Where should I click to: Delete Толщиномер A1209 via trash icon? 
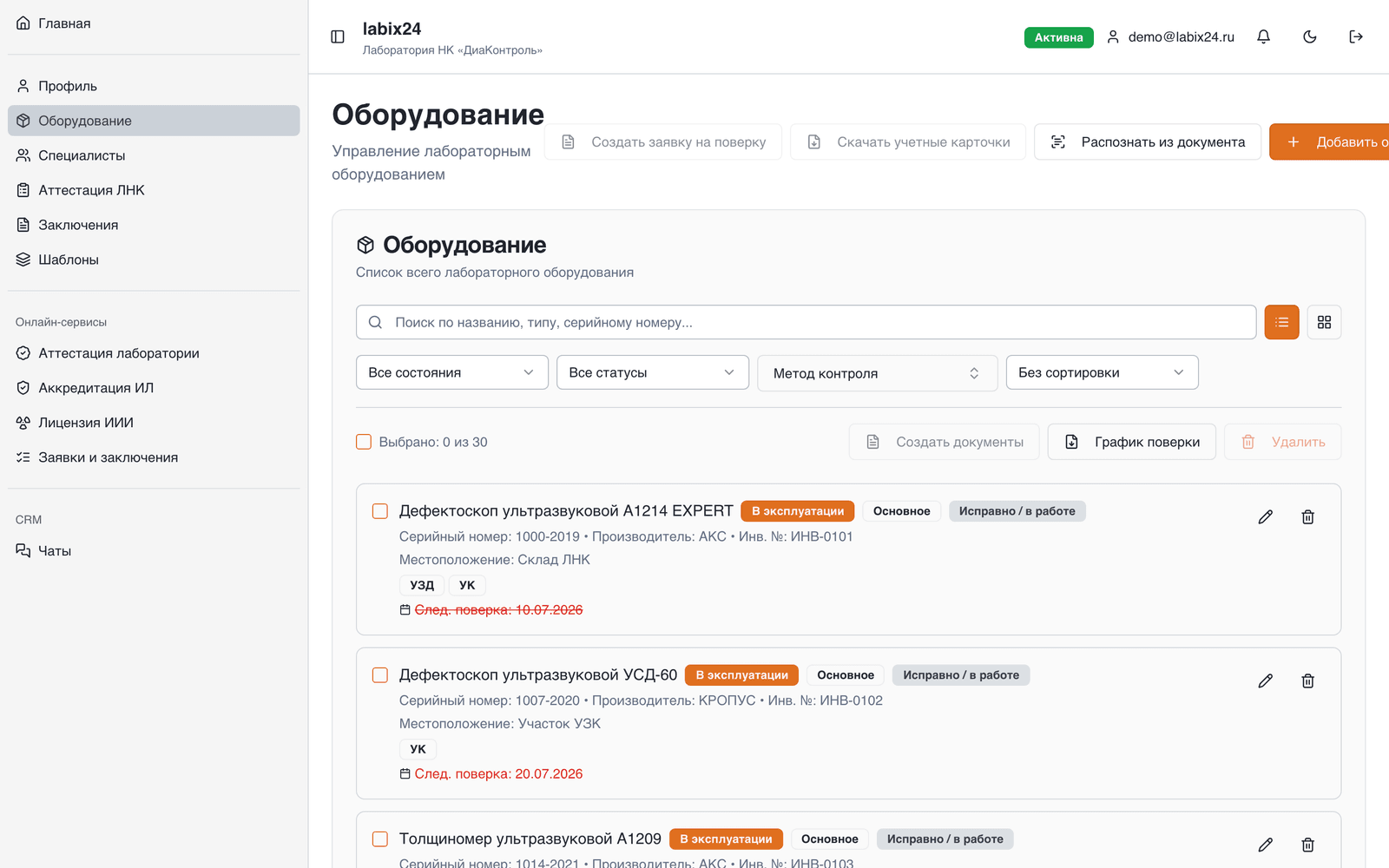1307,845
